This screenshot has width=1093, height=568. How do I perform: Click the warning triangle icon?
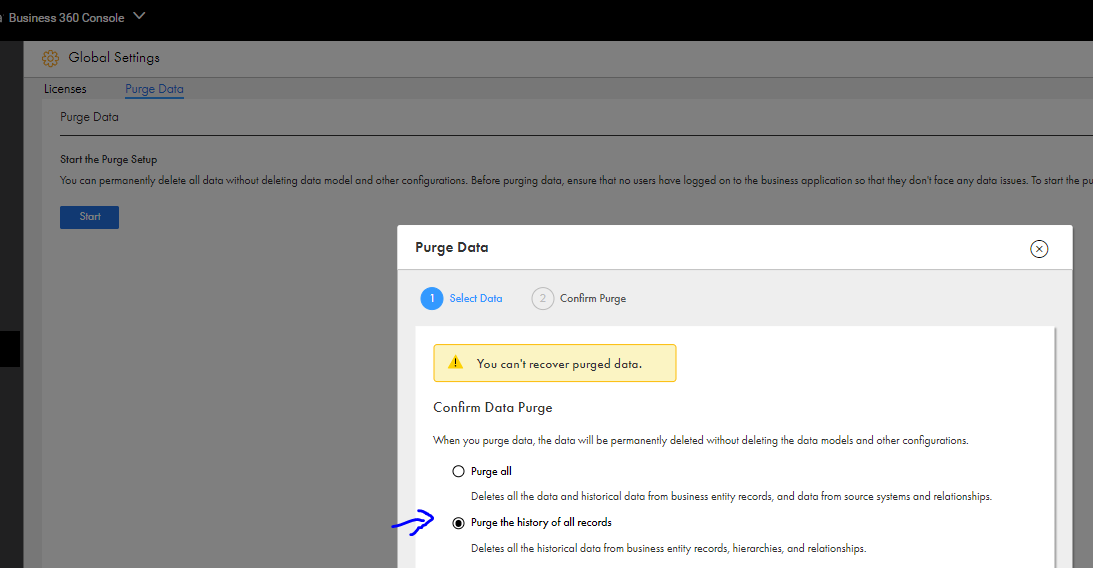coord(455,362)
